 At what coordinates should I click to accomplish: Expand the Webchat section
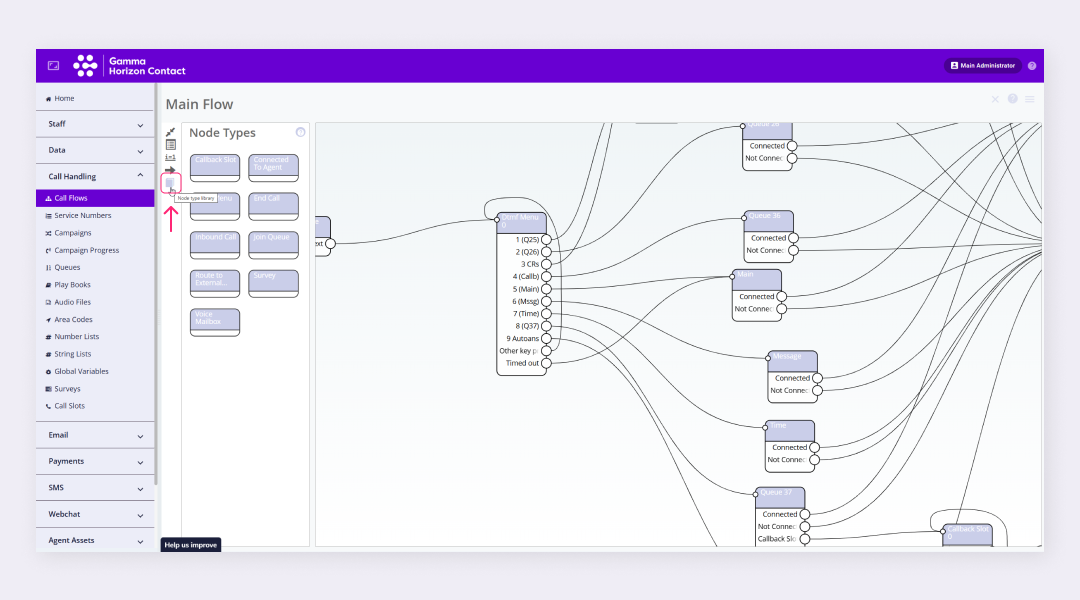coord(95,515)
